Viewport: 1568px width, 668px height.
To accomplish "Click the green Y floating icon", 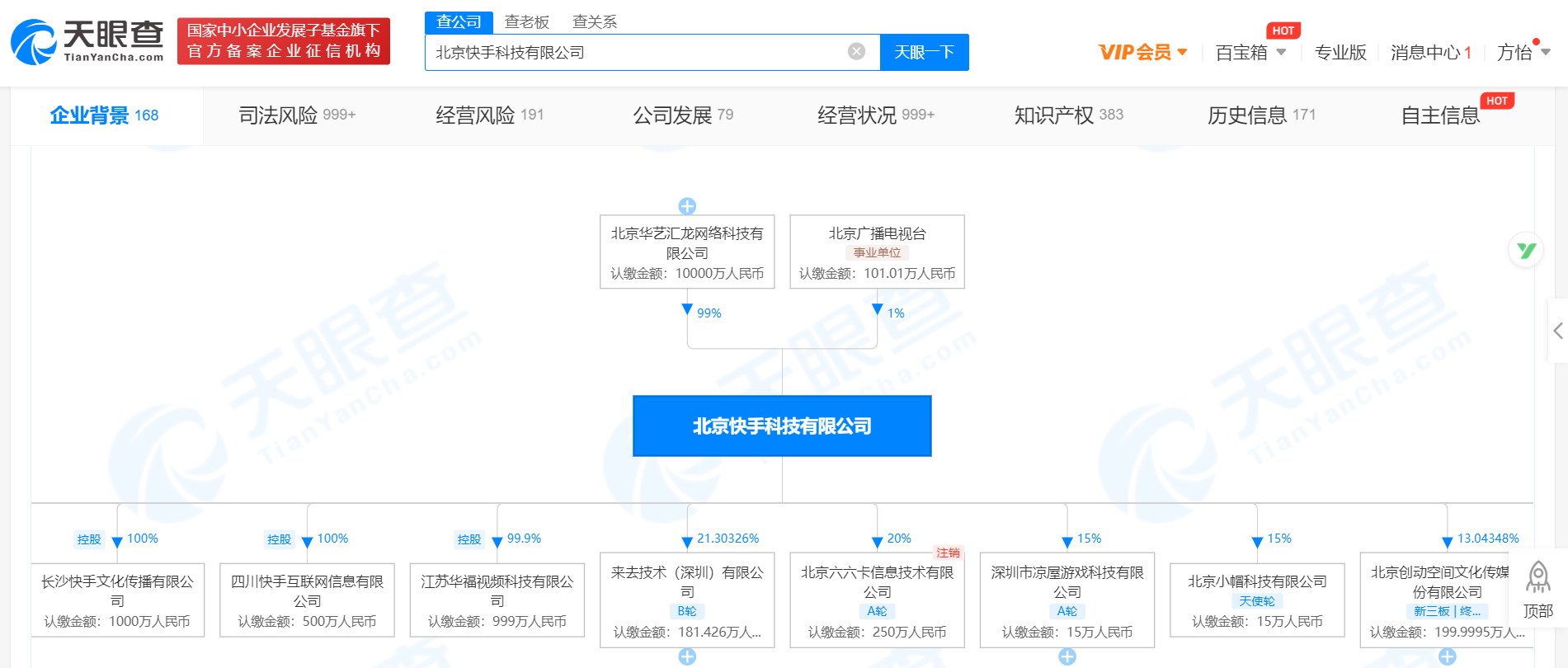I will click(1526, 250).
